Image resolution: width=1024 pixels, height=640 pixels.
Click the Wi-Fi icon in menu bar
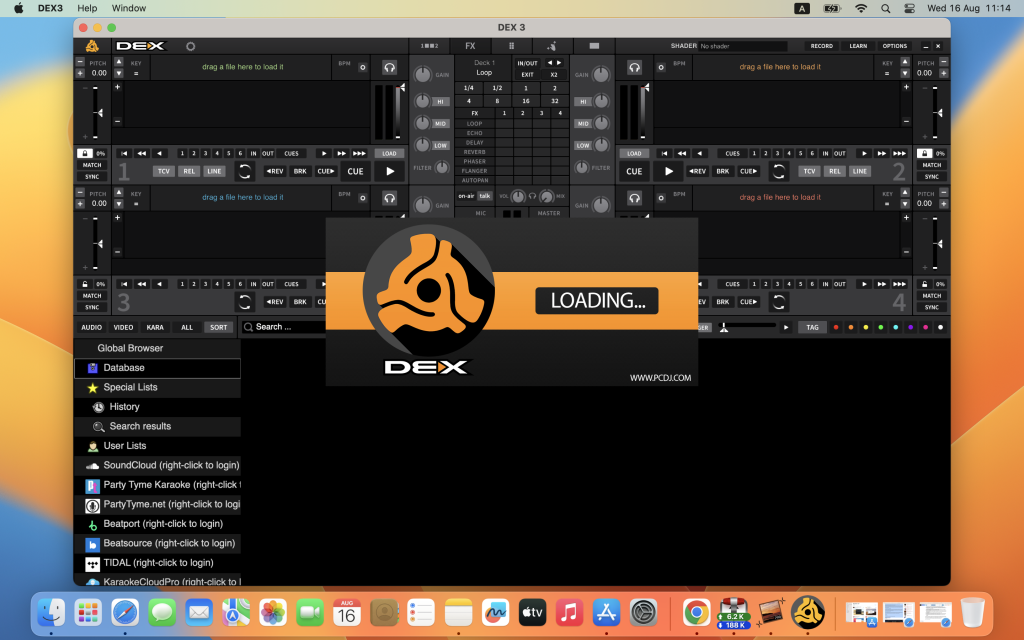click(861, 8)
